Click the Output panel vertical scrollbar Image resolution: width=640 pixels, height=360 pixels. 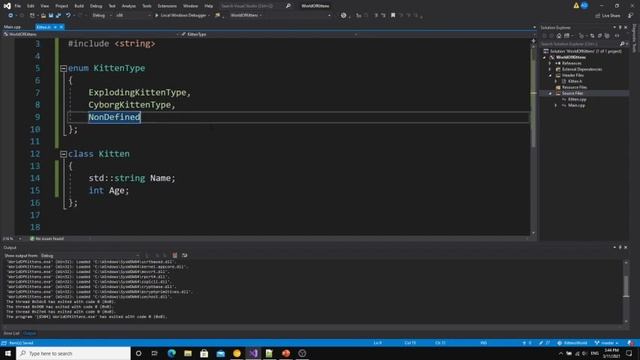pyautogui.click(x=626, y=291)
